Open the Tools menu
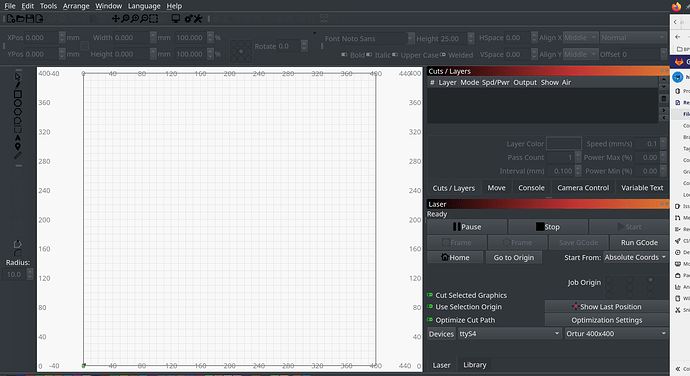690x376 pixels. click(48, 6)
